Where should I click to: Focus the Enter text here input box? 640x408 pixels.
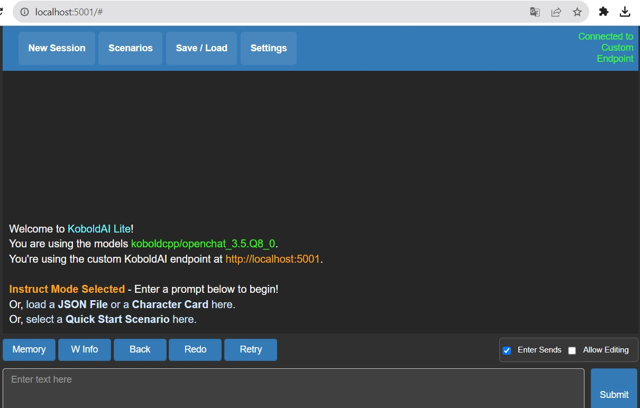pyautogui.click(x=293, y=388)
